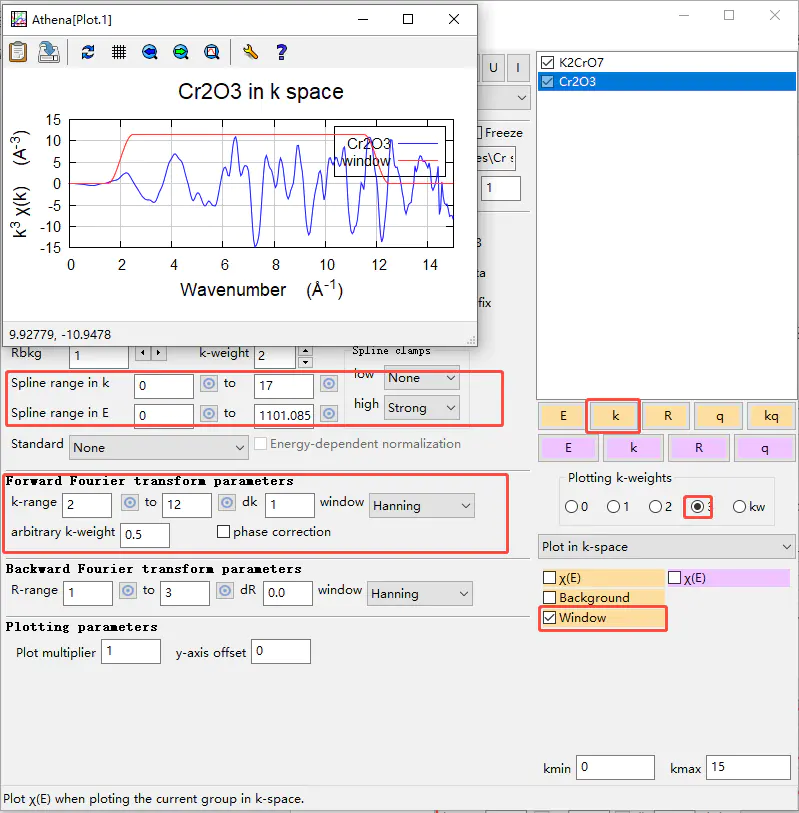The width and height of the screenshot is (799, 813).
Task: Enable Background plot checkbox
Action: [549, 597]
